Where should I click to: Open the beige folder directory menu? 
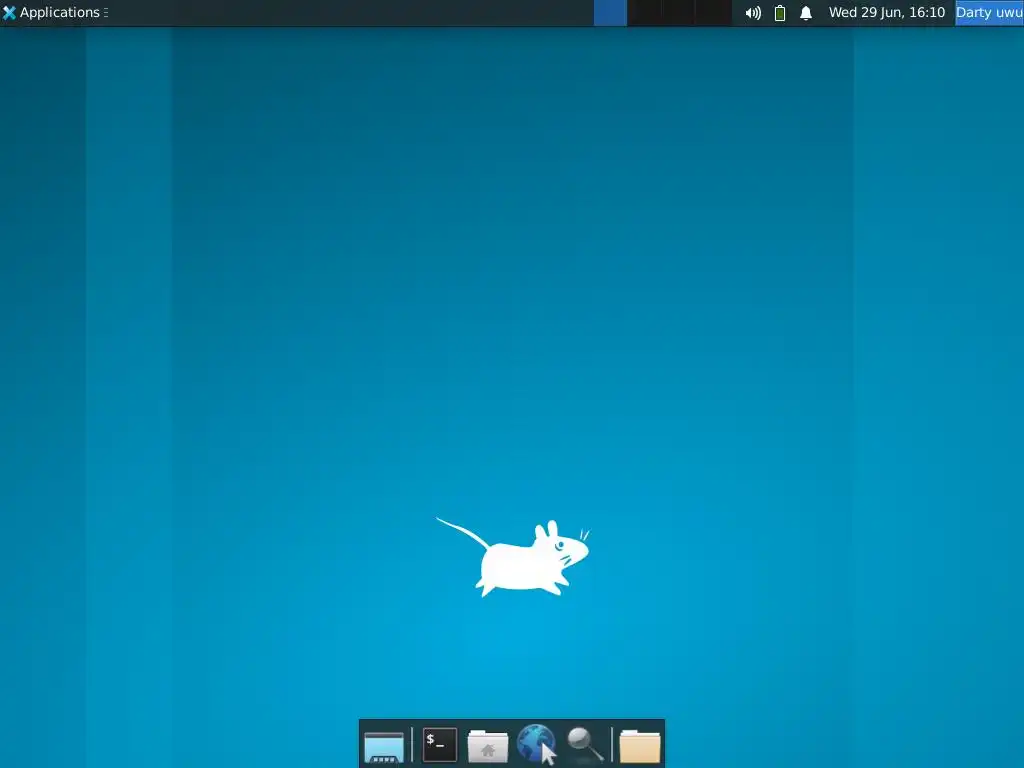640,746
